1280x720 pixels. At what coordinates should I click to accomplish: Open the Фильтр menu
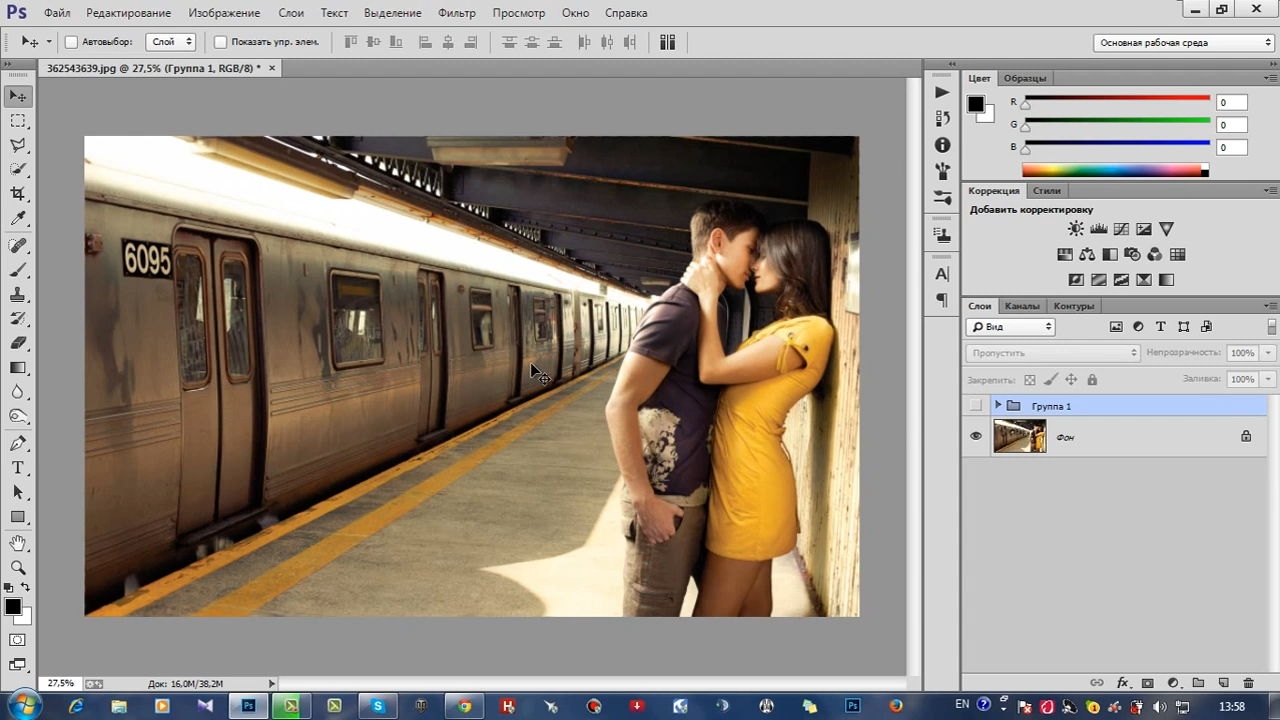457,13
